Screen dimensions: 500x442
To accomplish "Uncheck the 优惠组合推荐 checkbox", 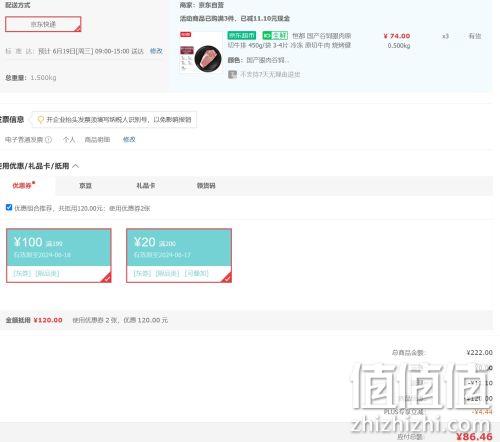I will pos(9,207).
